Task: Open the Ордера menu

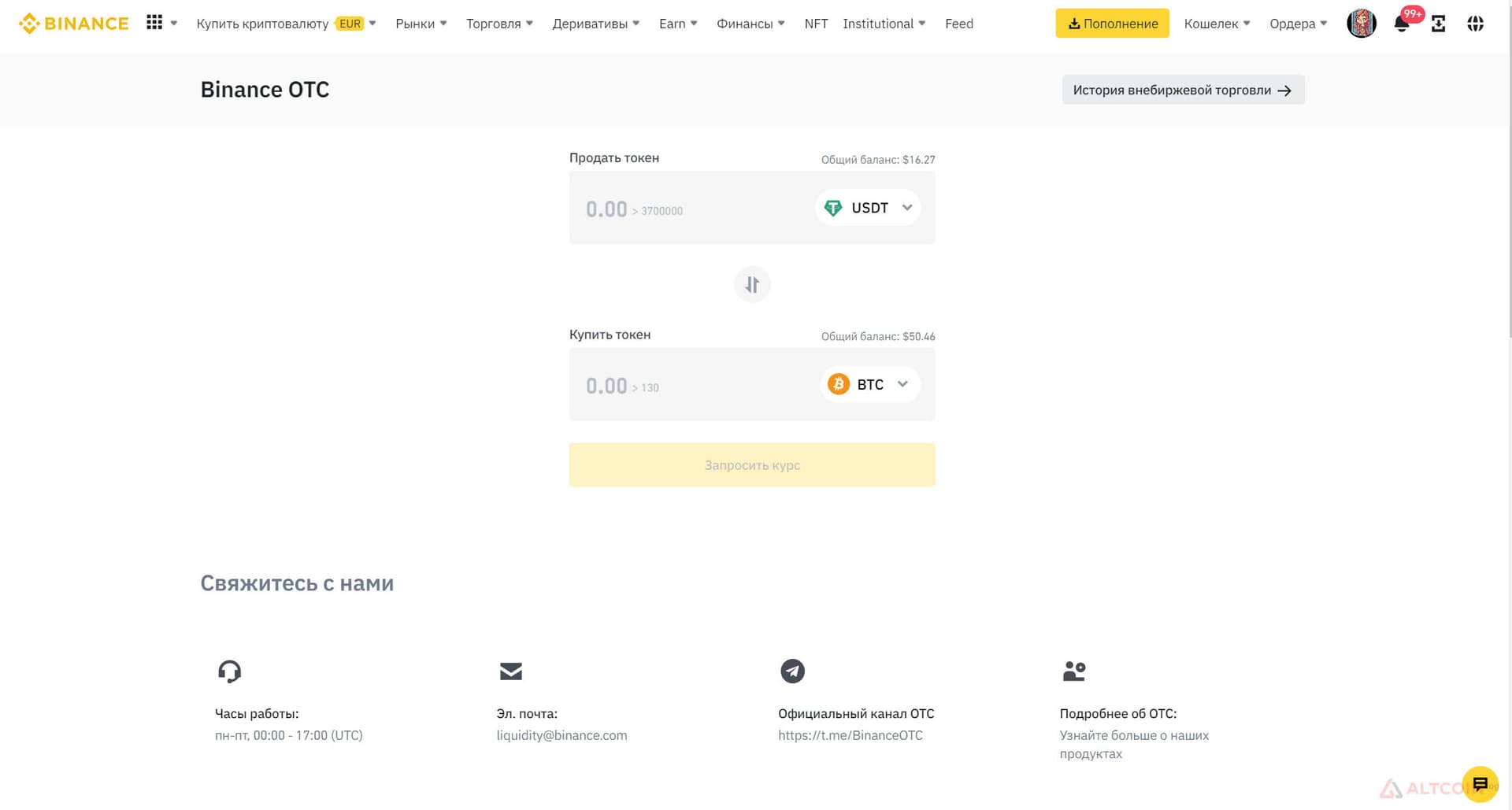Action: (x=1298, y=24)
